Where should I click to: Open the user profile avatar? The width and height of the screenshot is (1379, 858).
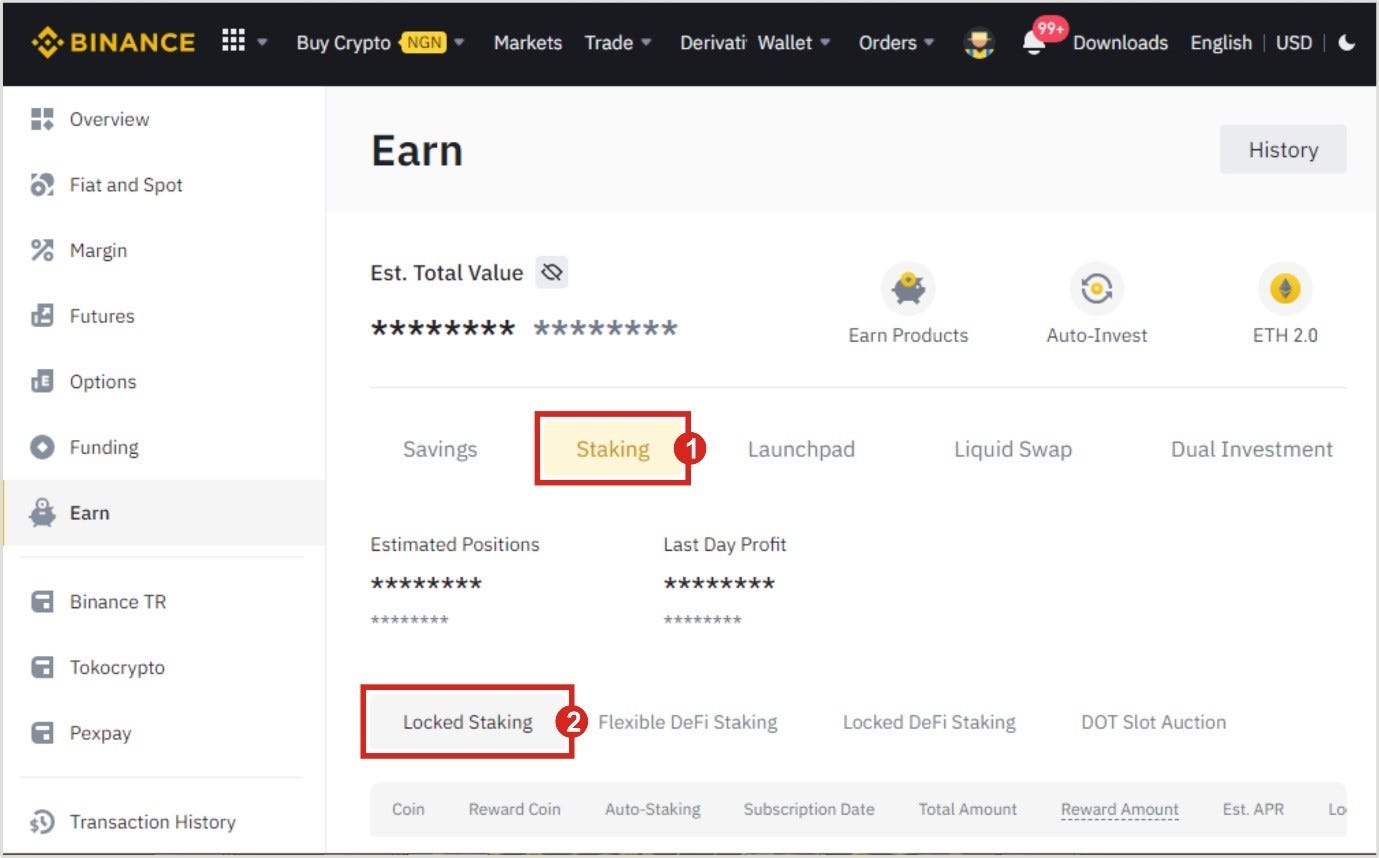pyautogui.click(x=979, y=43)
